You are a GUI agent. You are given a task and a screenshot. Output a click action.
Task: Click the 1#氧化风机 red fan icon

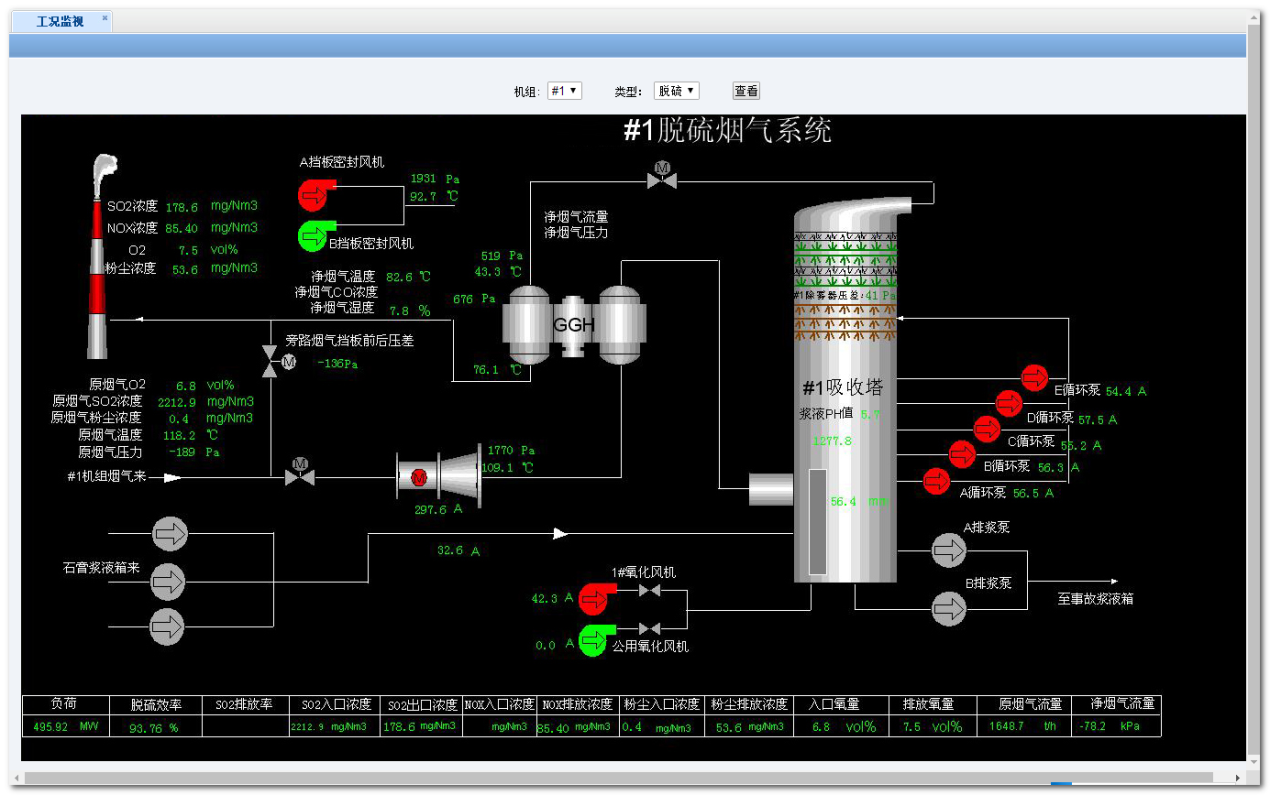(x=594, y=598)
